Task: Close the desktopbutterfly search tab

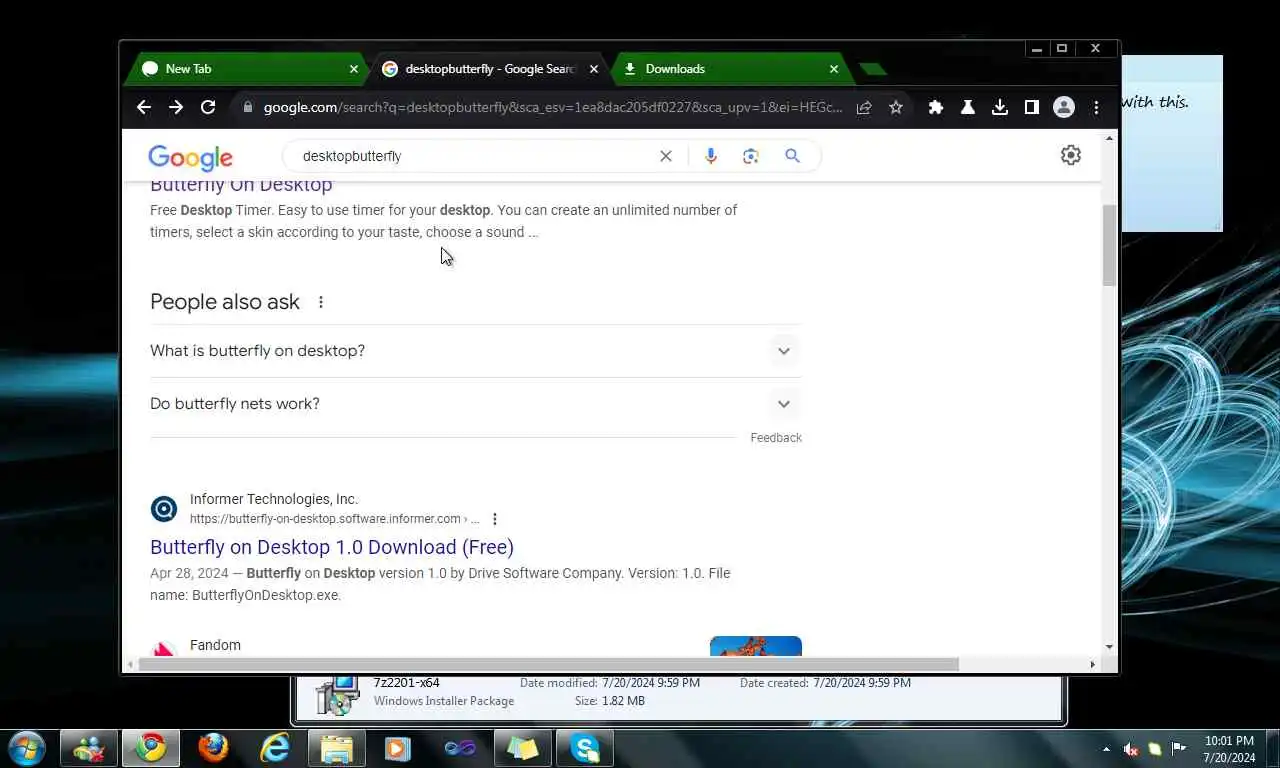Action: tap(593, 69)
